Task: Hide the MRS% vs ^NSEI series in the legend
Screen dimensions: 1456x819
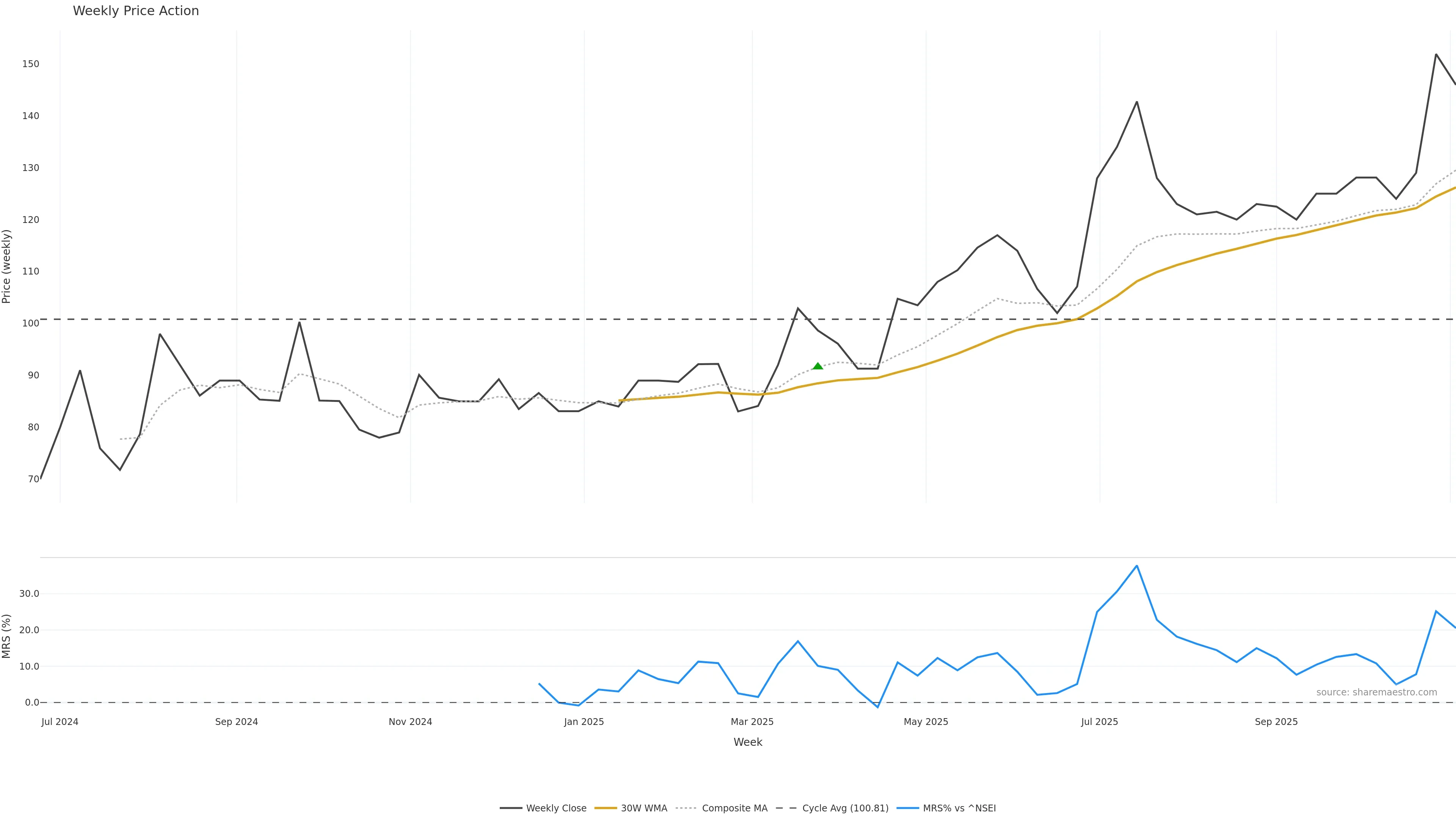Action: point(959,808)
